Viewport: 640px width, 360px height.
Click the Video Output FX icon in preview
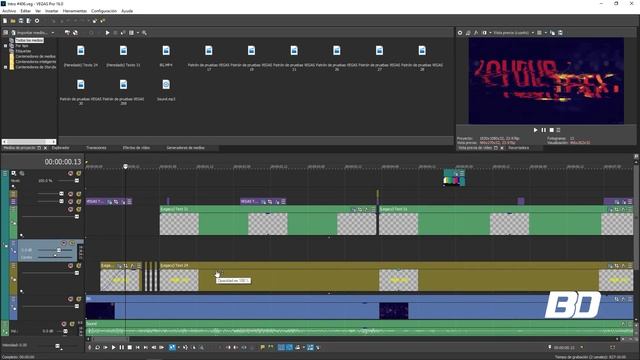coord(476,33)
